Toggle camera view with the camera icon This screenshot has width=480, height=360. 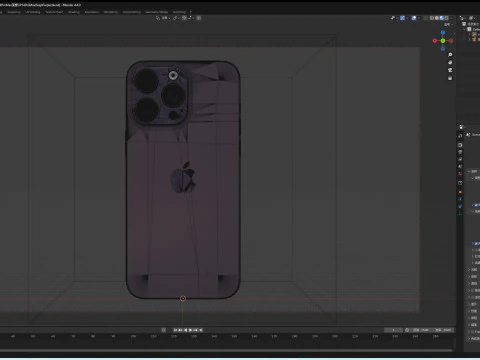(450, 70)
